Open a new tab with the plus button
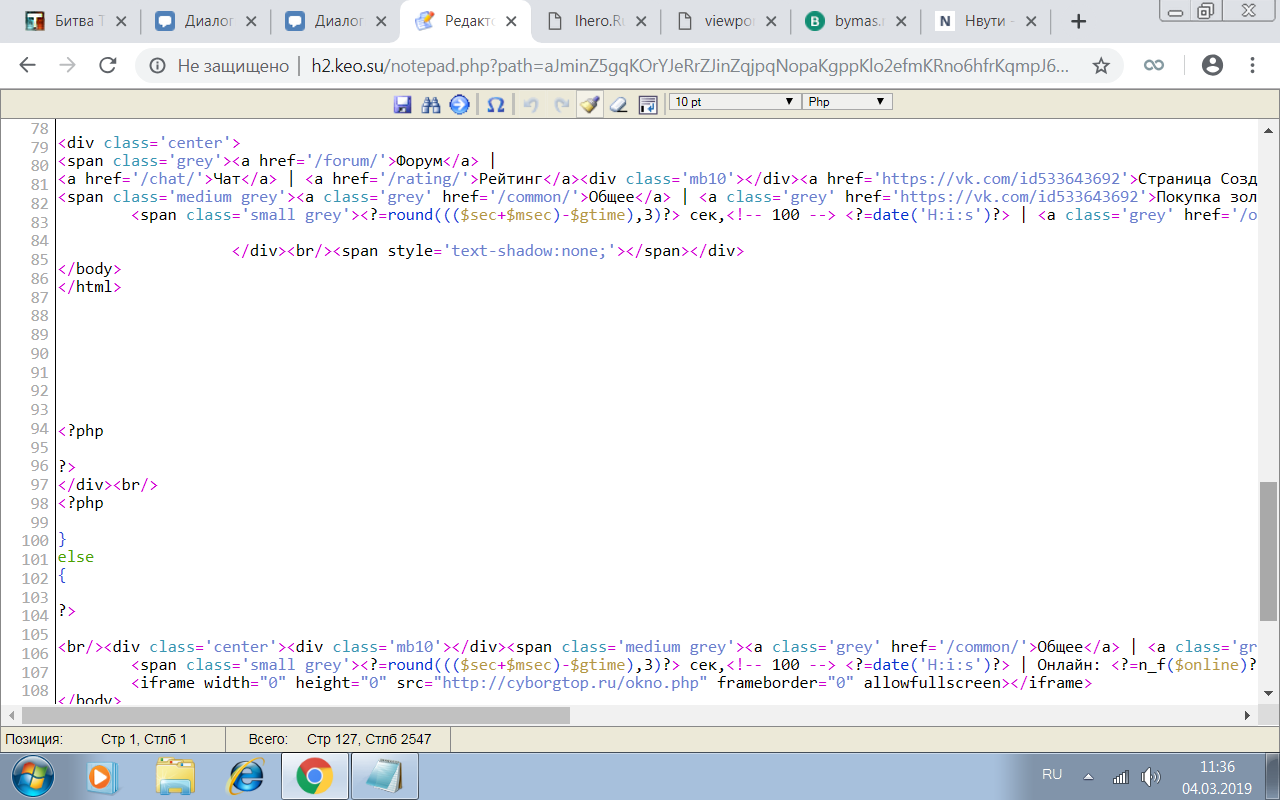This screenshot has height=800, width=1280. (1078, 21)
